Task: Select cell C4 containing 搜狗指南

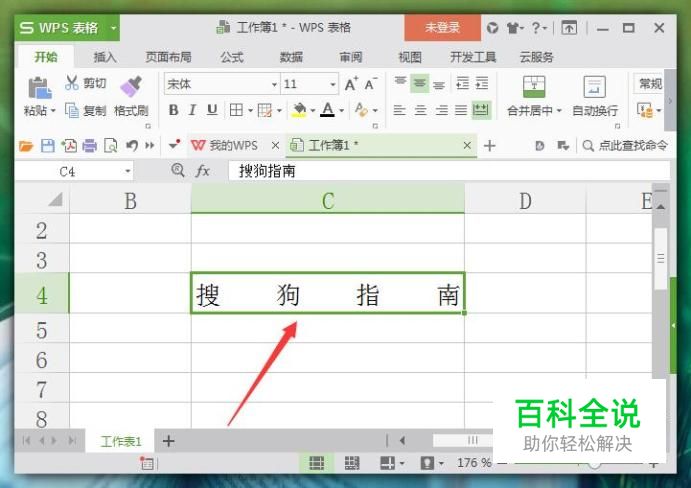Action: [x=327, y=293]
